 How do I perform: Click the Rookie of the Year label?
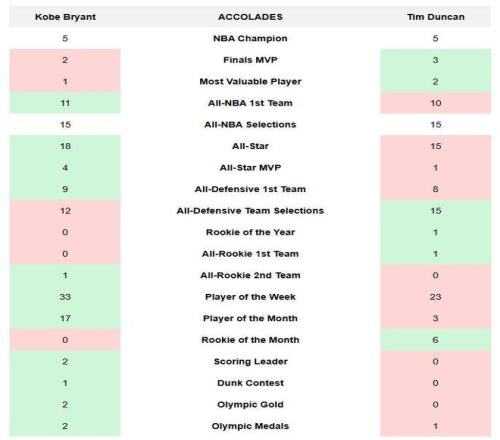pos(250,232)
